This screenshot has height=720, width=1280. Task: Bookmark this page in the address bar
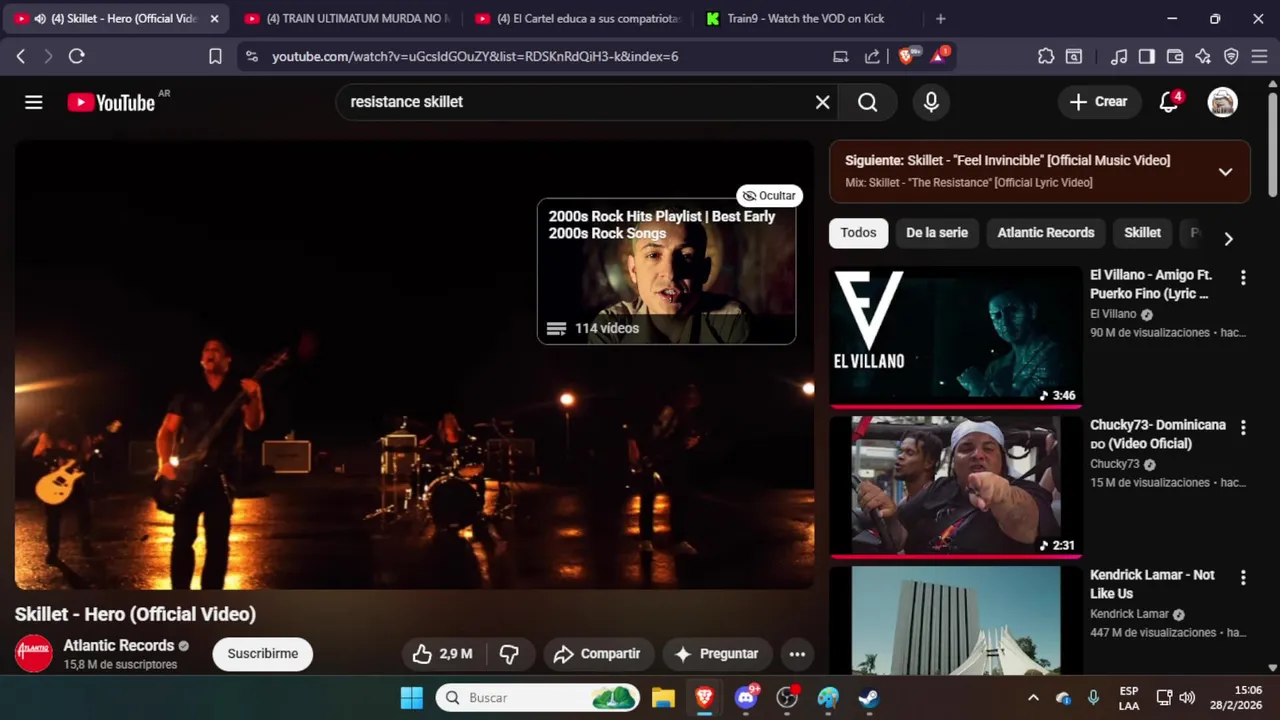point(215,57)
